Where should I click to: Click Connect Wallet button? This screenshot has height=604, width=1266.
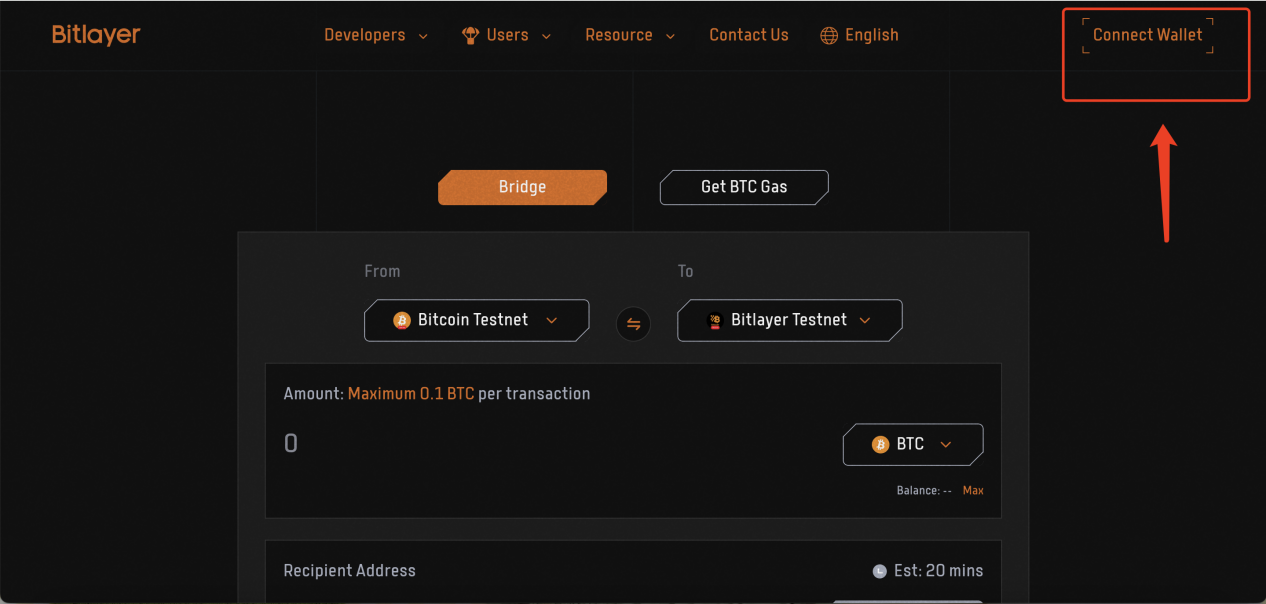click(1147, 35)
